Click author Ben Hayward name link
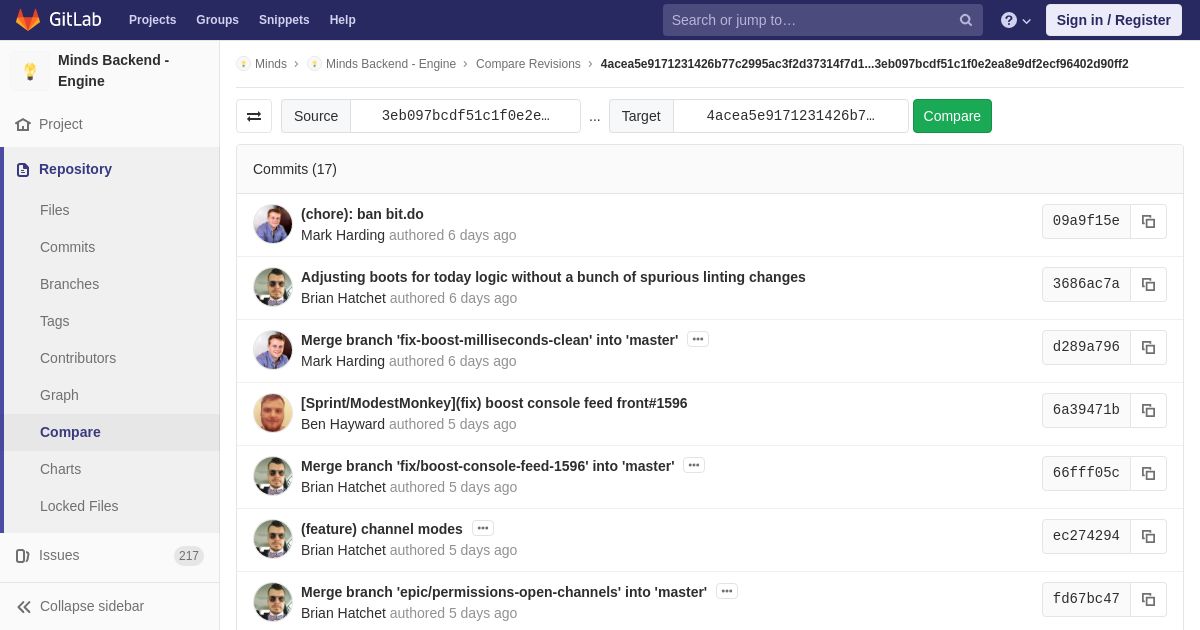The width and height of the screenshot is (1200, 630). pyautogui.click(x=343, y=424)
